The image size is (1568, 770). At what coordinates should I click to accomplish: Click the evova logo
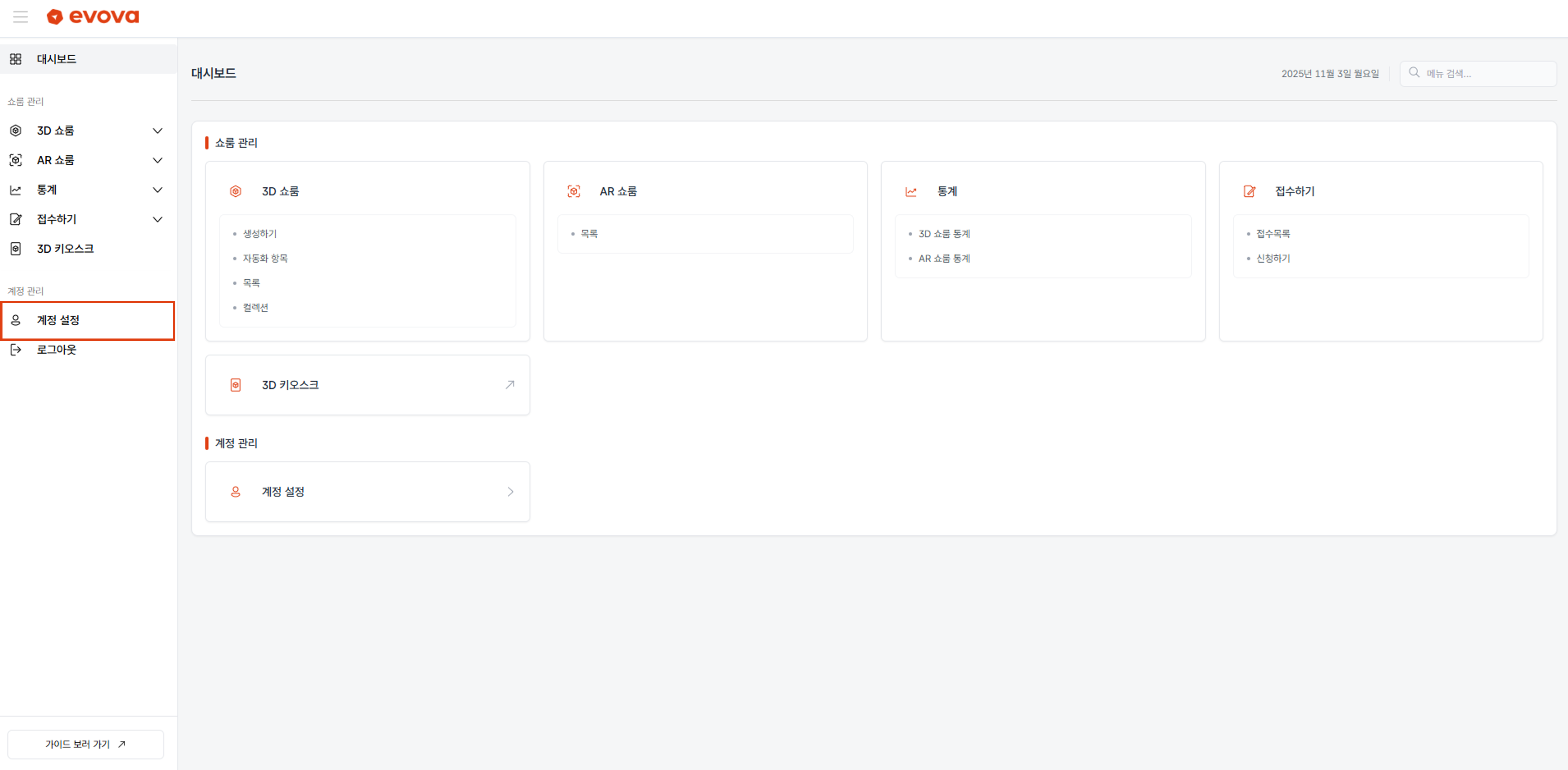coord(92,16)
